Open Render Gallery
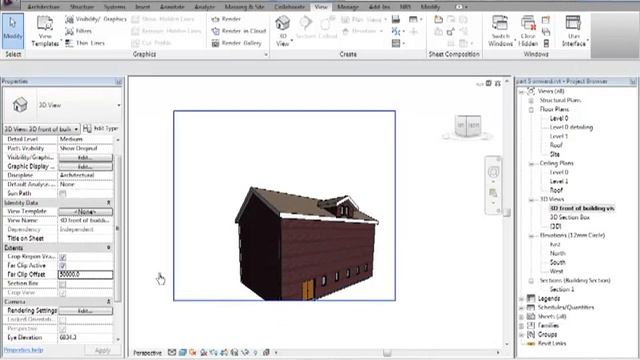The height and width of the screenshot is (360, 640). 237,43
